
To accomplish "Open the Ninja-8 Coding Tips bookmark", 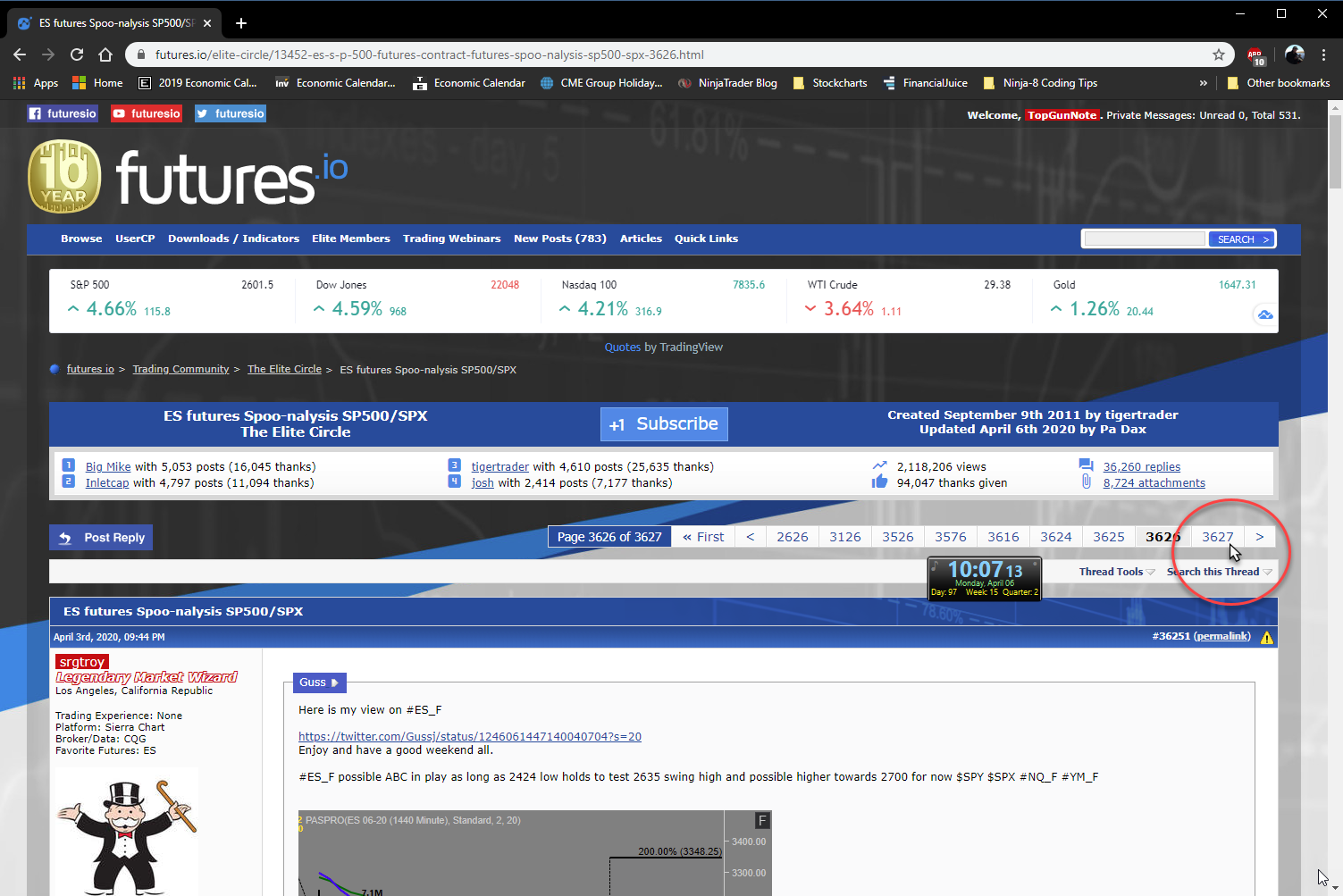I will 1040,83.
